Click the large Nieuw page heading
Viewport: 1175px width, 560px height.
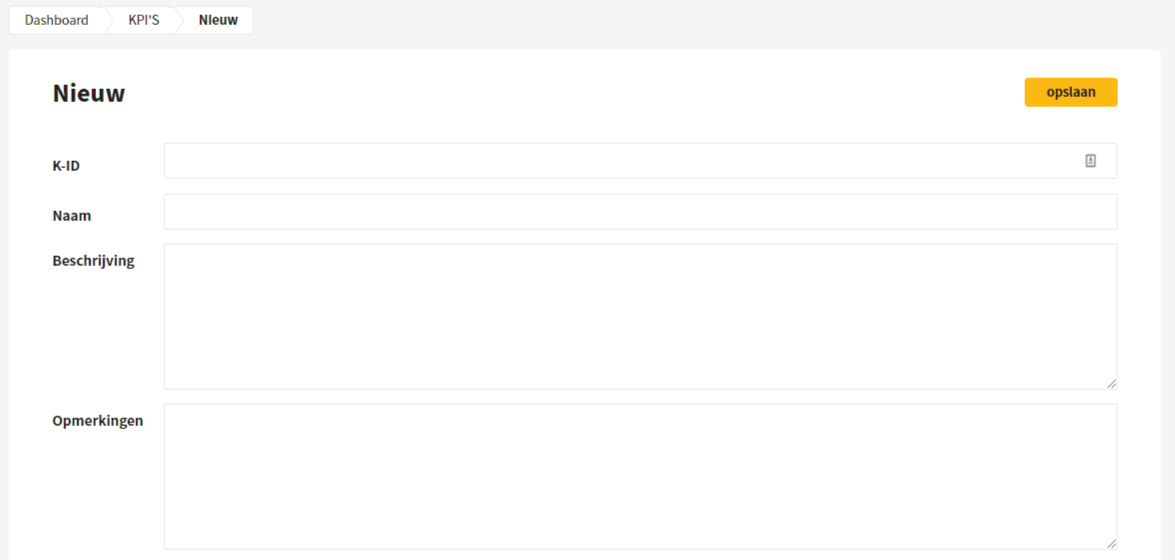click(88, 94)
